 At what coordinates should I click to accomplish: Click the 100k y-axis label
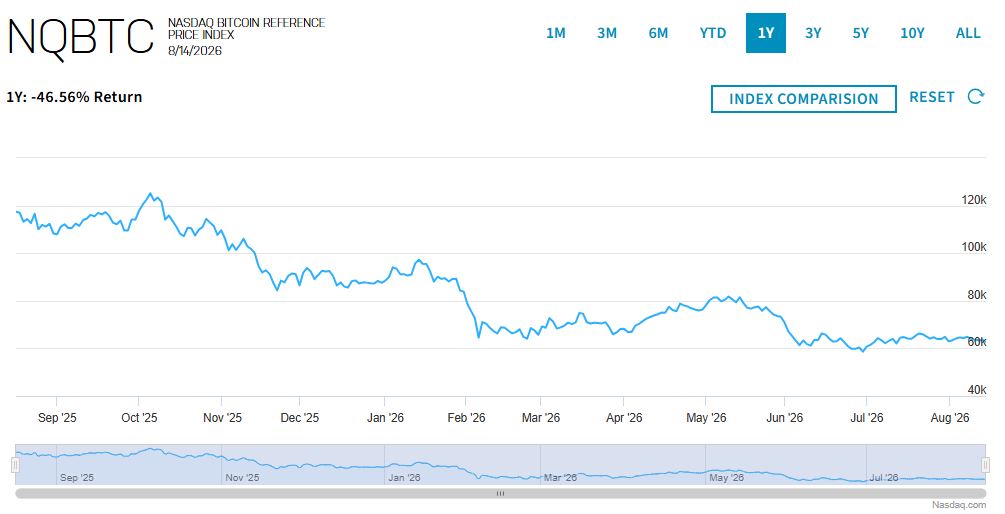point(974,247)
